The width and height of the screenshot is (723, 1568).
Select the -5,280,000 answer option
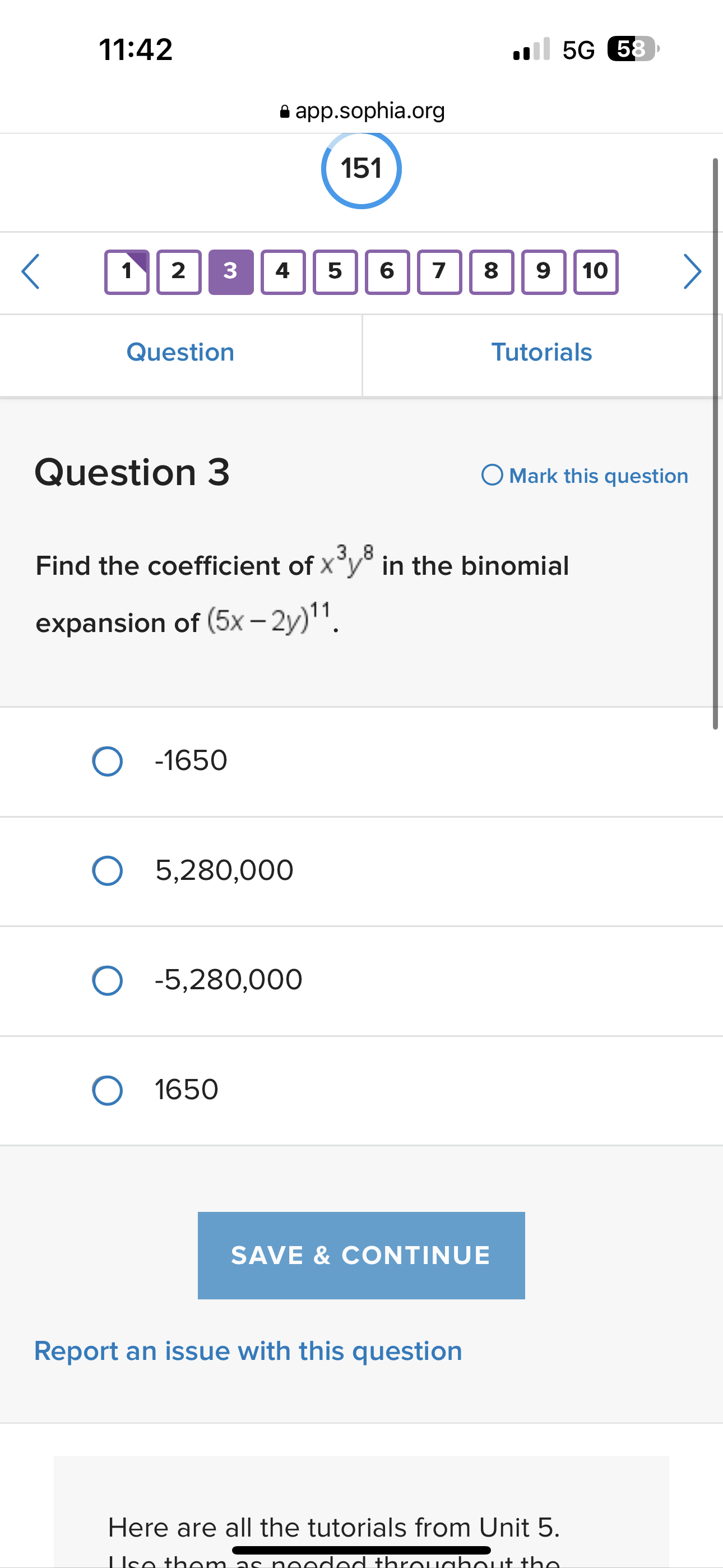pos(108,980)
